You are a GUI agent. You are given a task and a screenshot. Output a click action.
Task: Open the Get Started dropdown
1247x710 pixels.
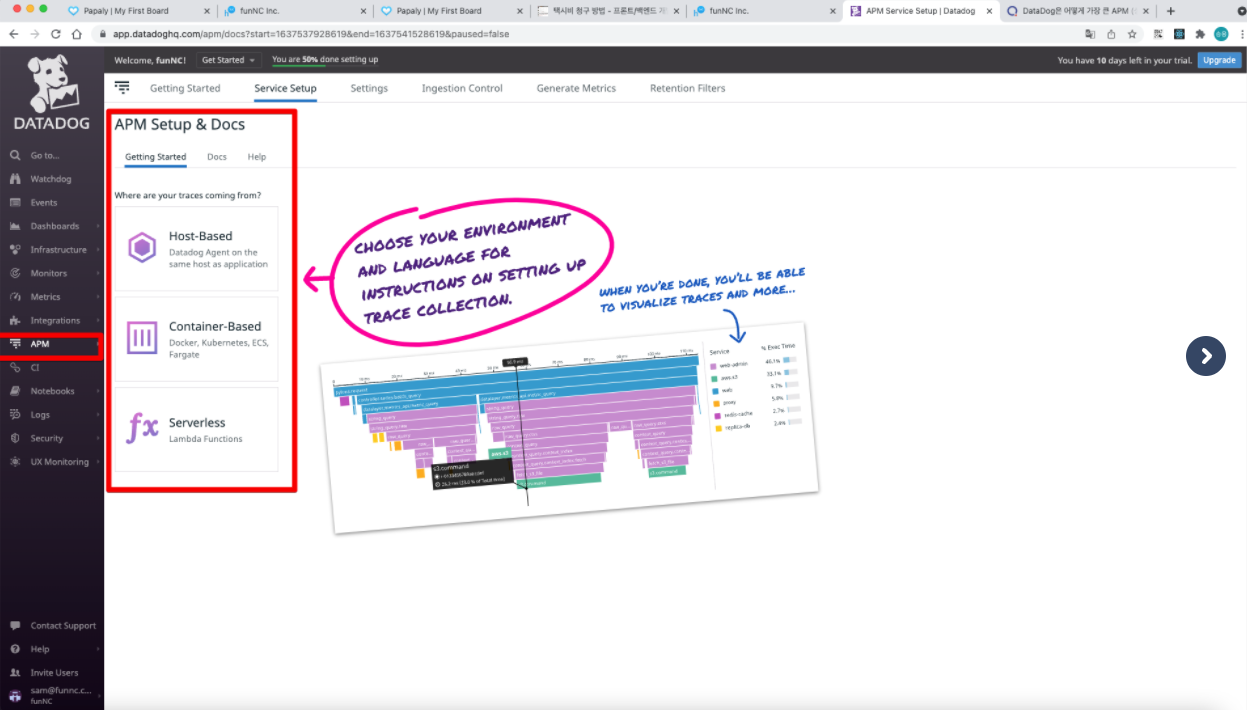tap(229, 60)
